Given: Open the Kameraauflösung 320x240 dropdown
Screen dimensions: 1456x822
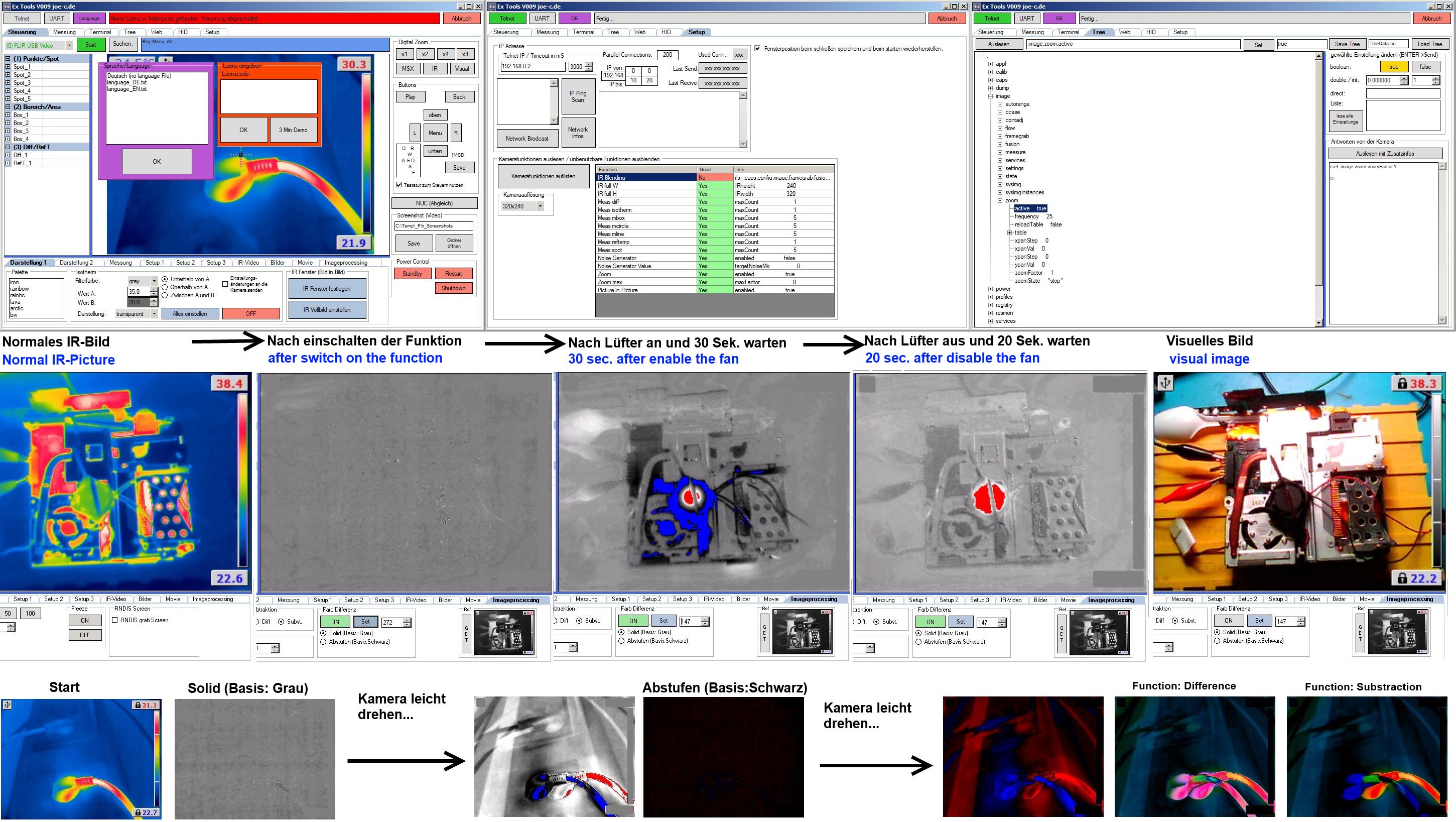Looking at the screenshot, I should (541, 206).
